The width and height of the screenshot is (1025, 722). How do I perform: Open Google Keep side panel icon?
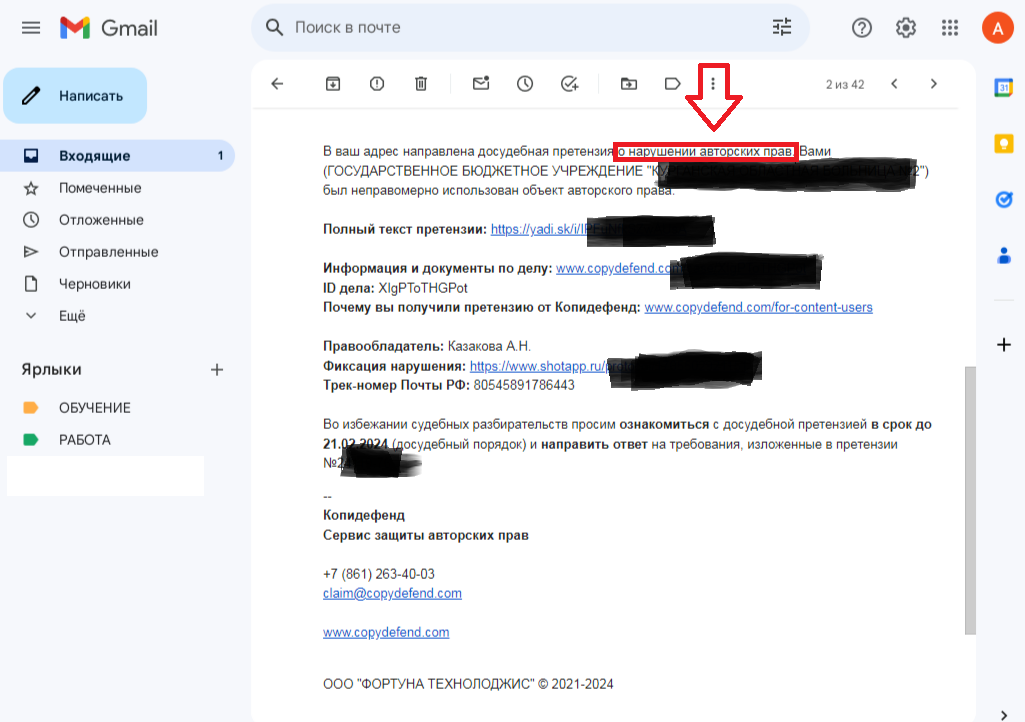(1003, 143)
